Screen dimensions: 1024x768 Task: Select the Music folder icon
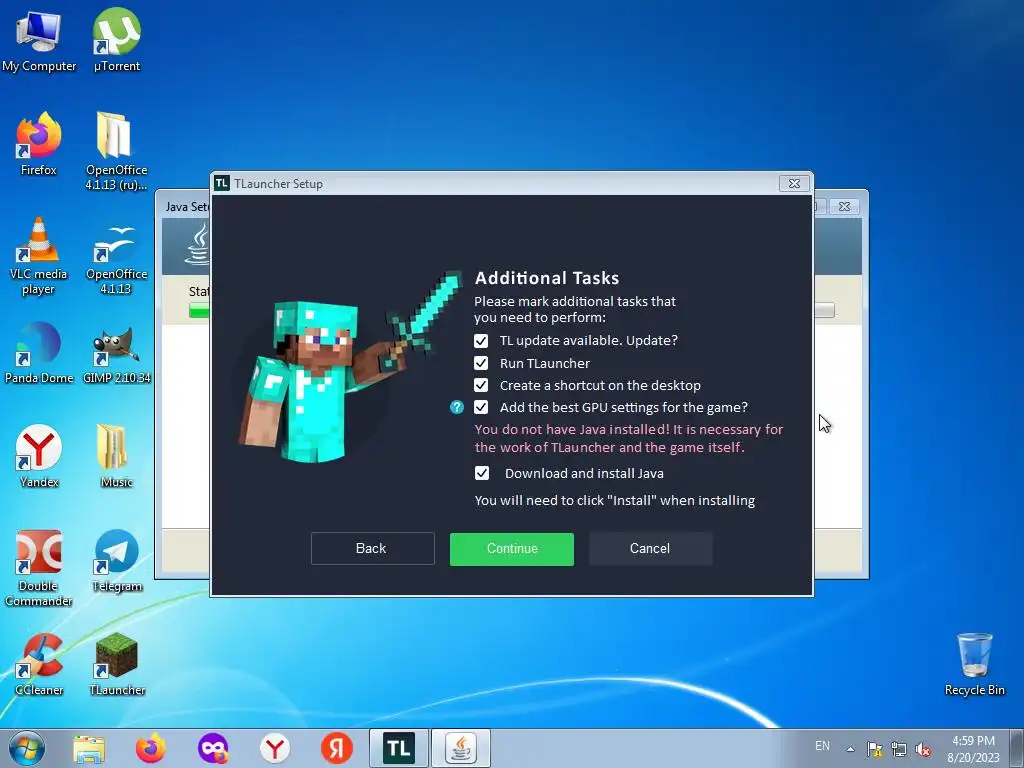(x=116, y=456)
